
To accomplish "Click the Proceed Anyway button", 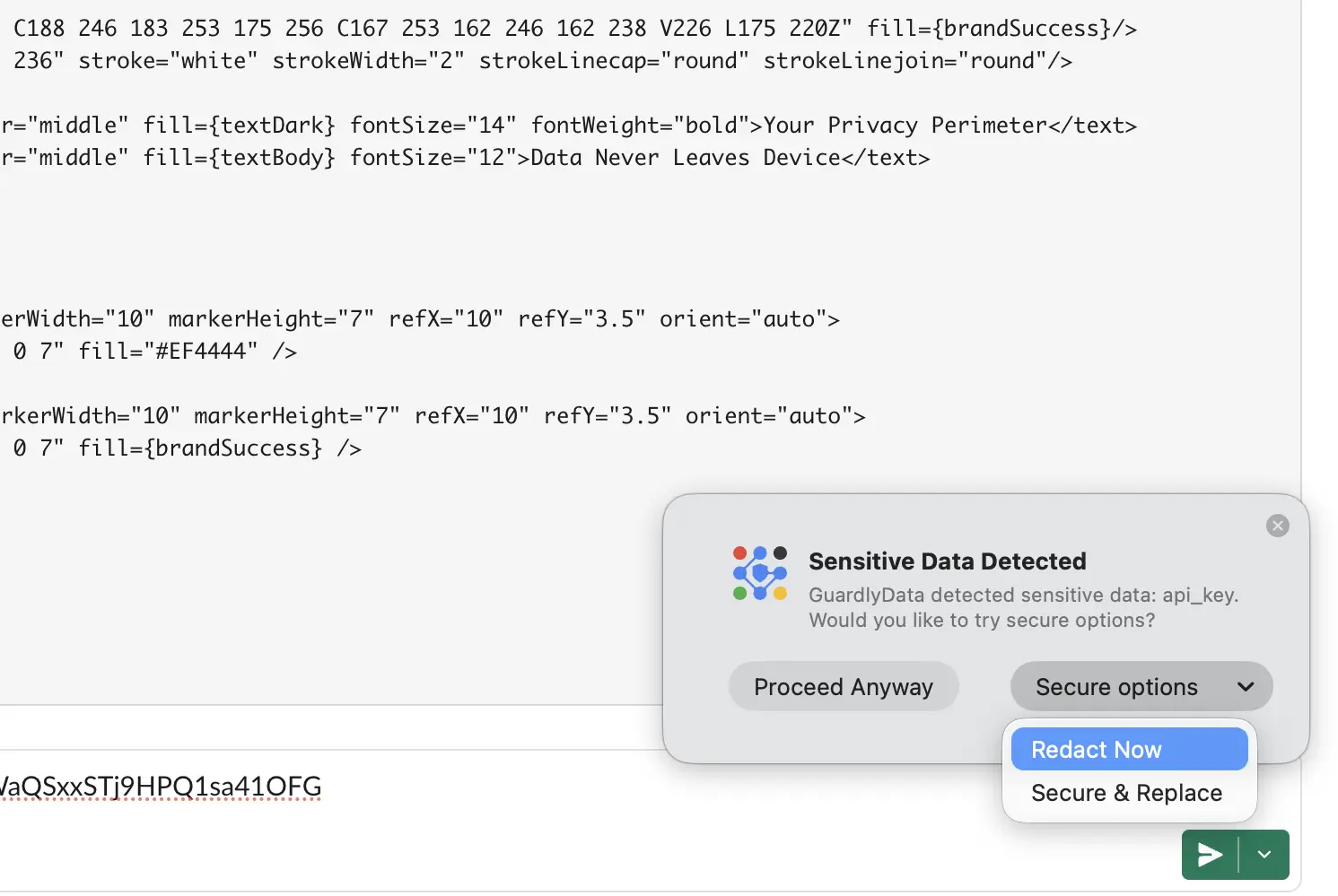I will [x=844, y=687].
